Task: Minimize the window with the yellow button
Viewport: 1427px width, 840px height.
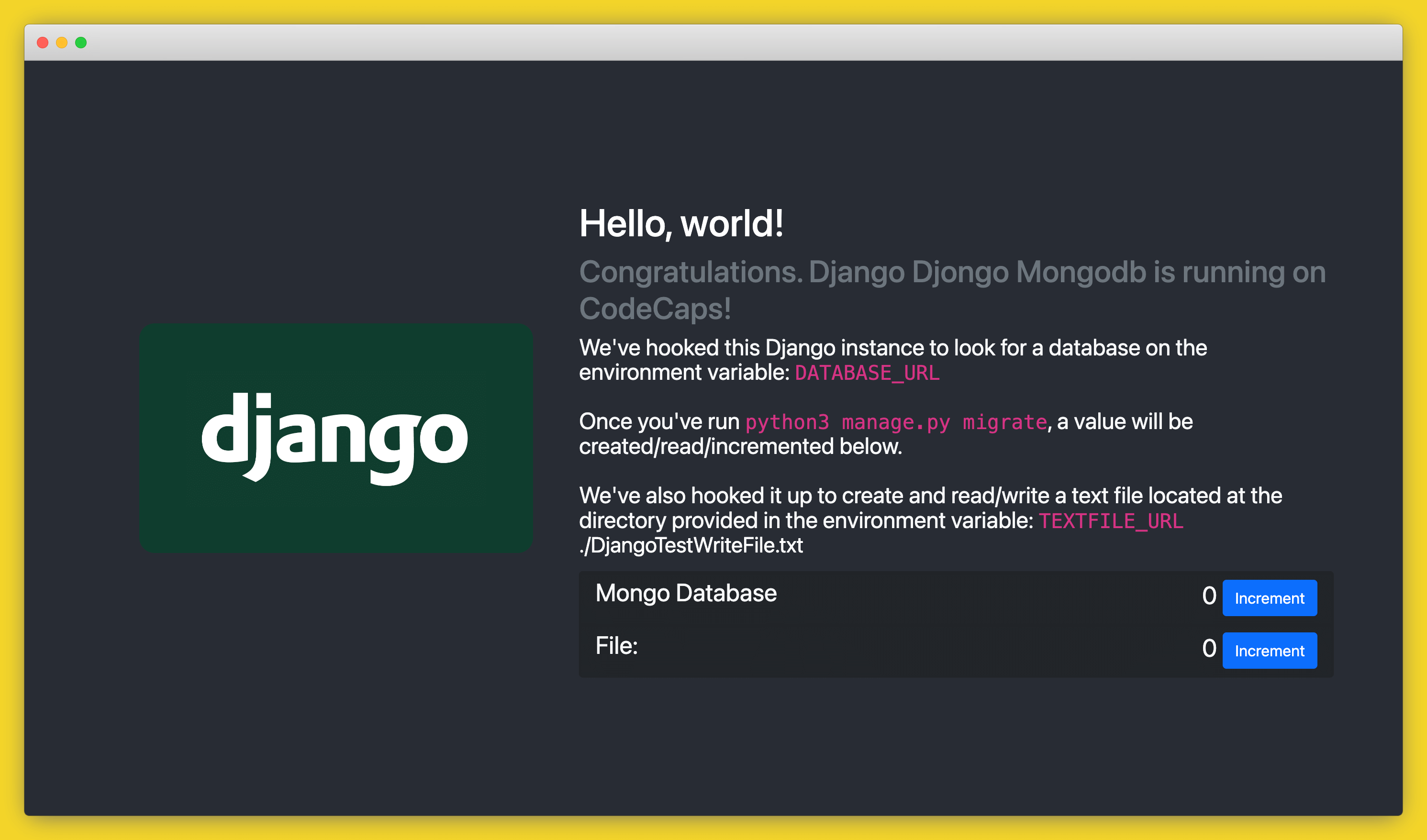Action: click(x=62, y=42)
